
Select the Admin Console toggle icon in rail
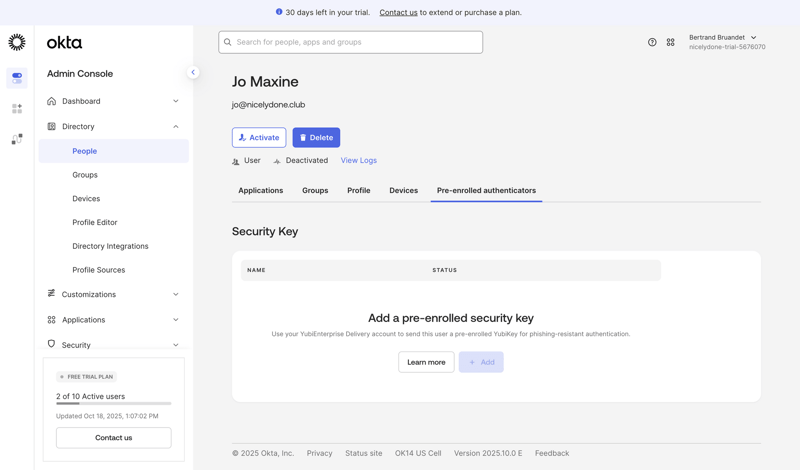(x=17, y=78)
